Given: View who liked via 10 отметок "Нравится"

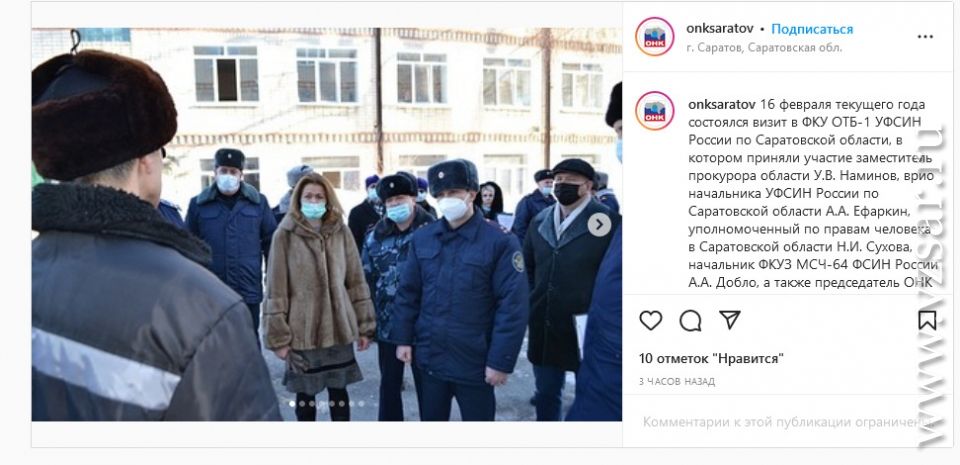Looking at the screenshot, I should click(x=711, y=359).
